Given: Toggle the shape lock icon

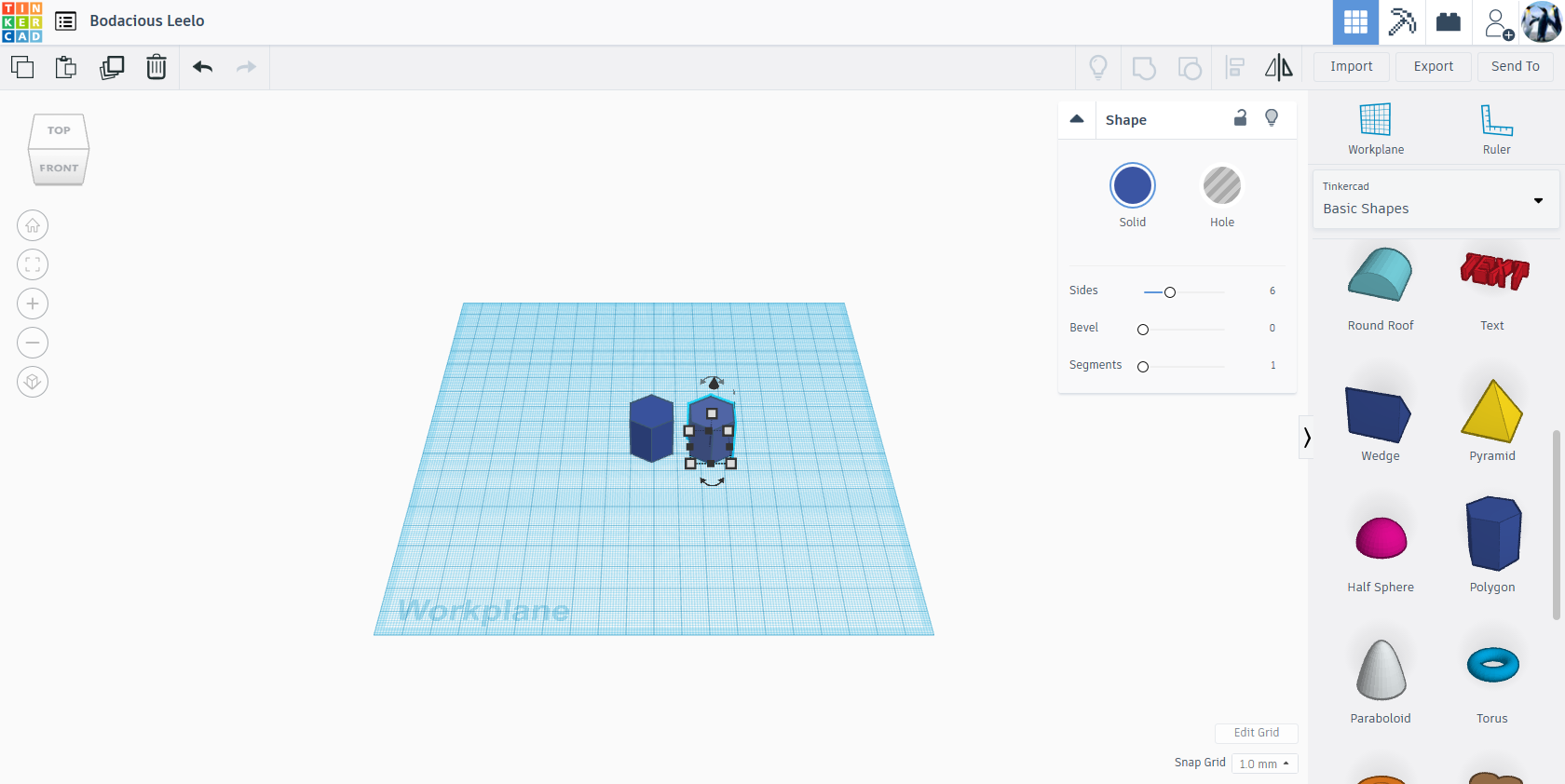Looking at the screenshot, I should tap(1240, 117).
